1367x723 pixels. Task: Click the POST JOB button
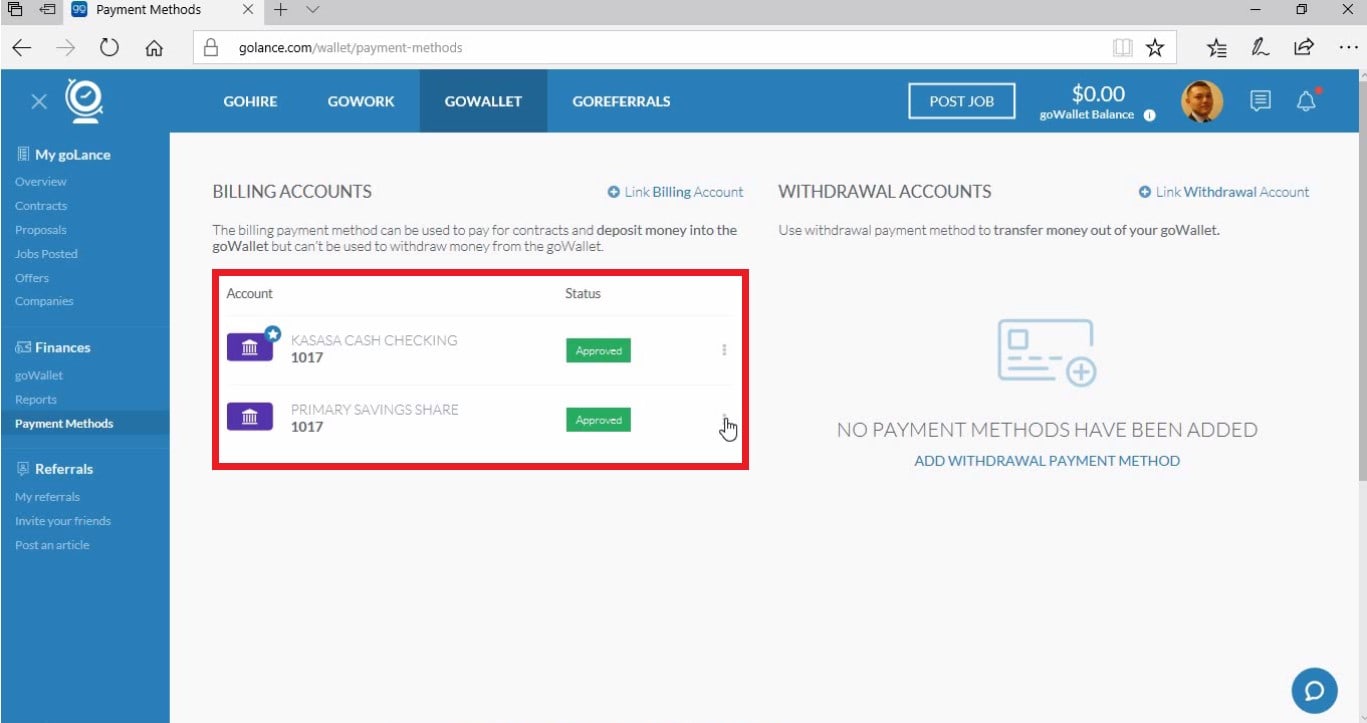[x=961, y=101]
